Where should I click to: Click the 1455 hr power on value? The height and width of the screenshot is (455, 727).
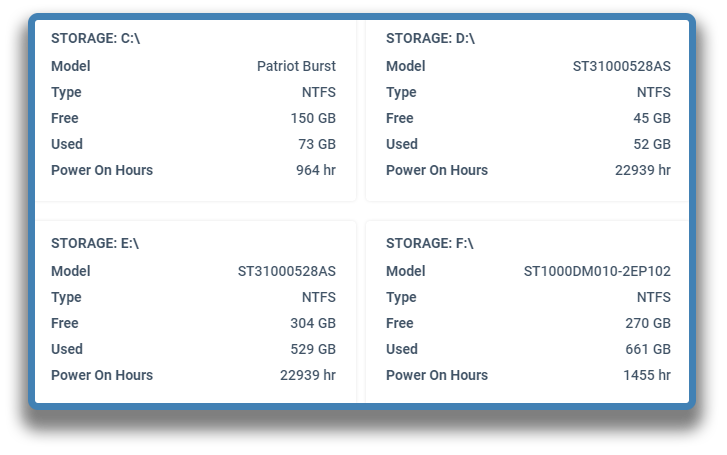pos(647,375)
